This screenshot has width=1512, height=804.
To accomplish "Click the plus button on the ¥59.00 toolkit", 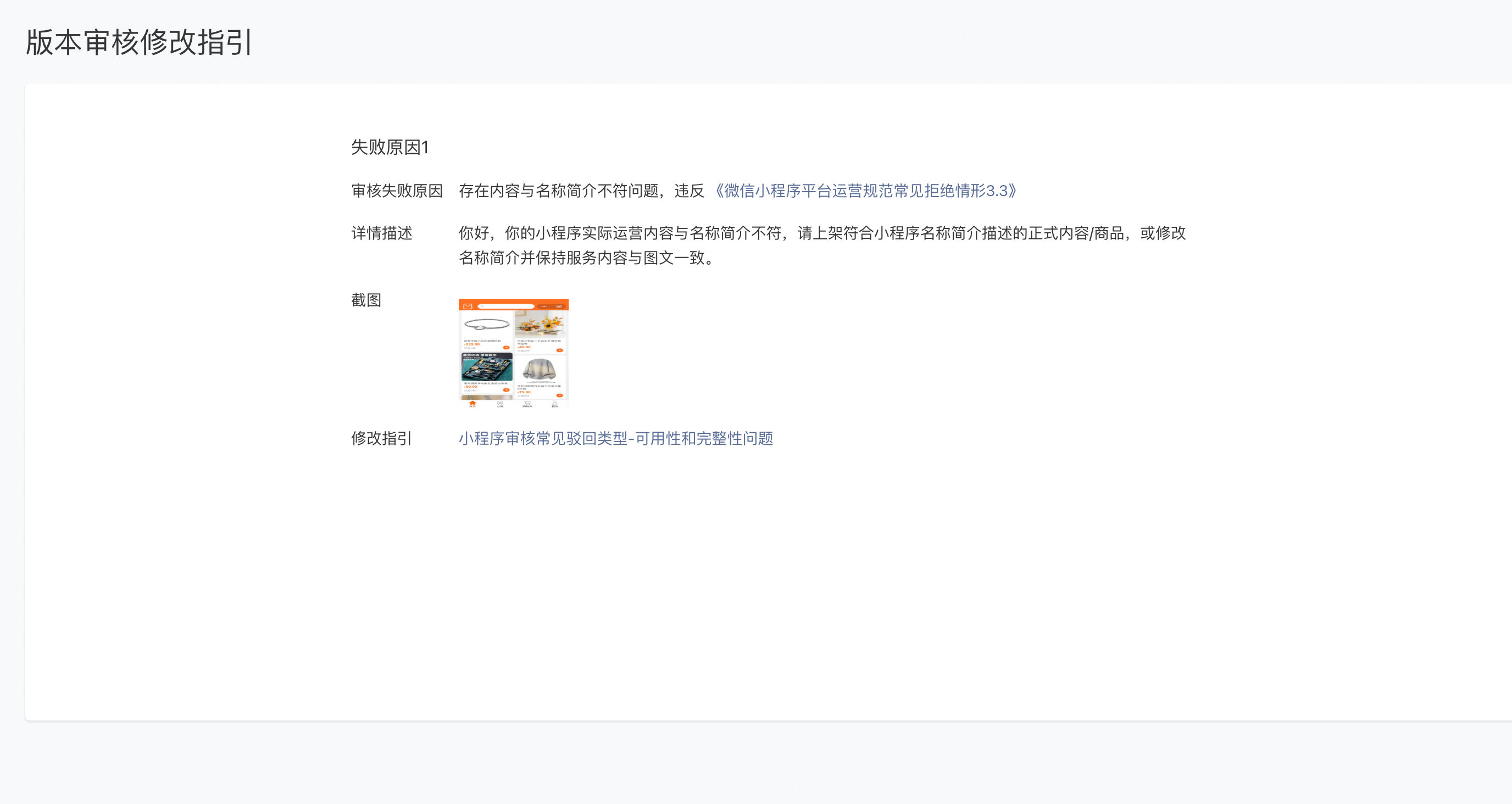I will point(506,390).
